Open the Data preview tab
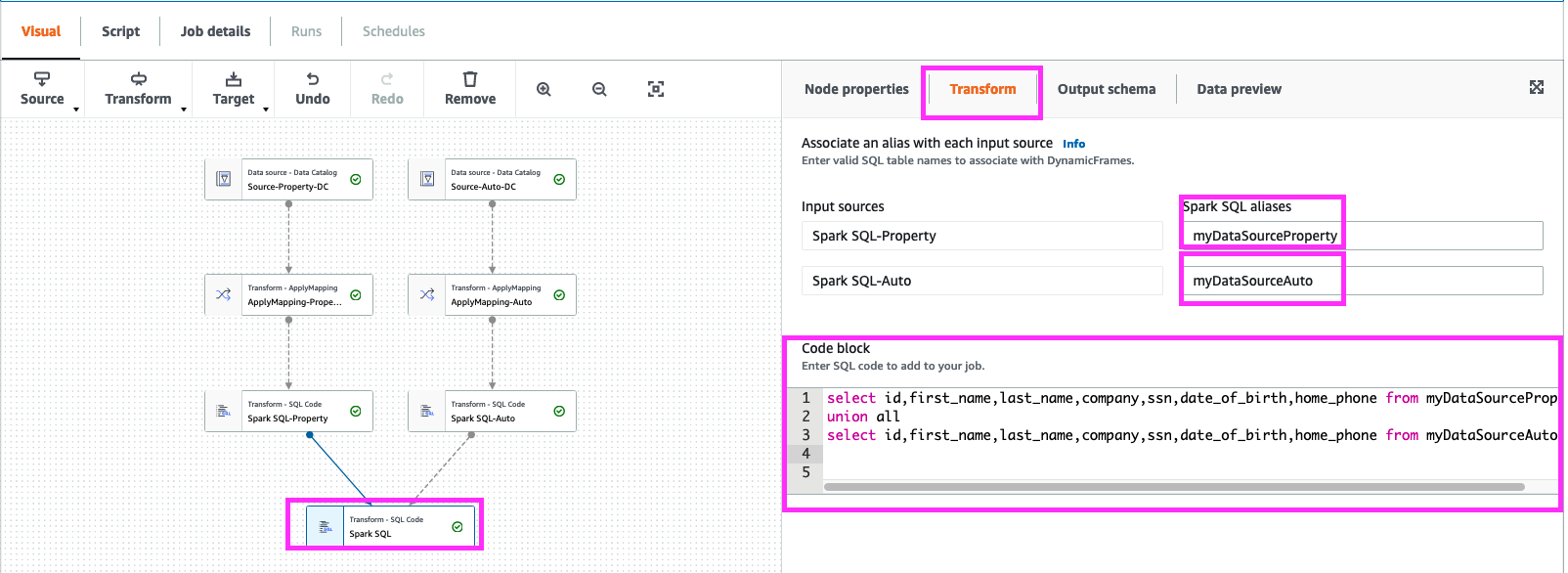 pyautogui.click(x=1239, y=89)
